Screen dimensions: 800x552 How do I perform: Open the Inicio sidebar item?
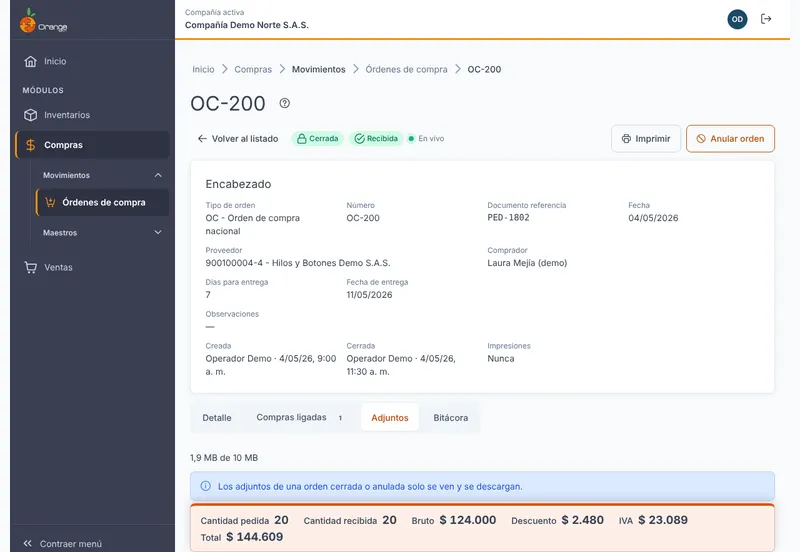click(x=92, y=61)
